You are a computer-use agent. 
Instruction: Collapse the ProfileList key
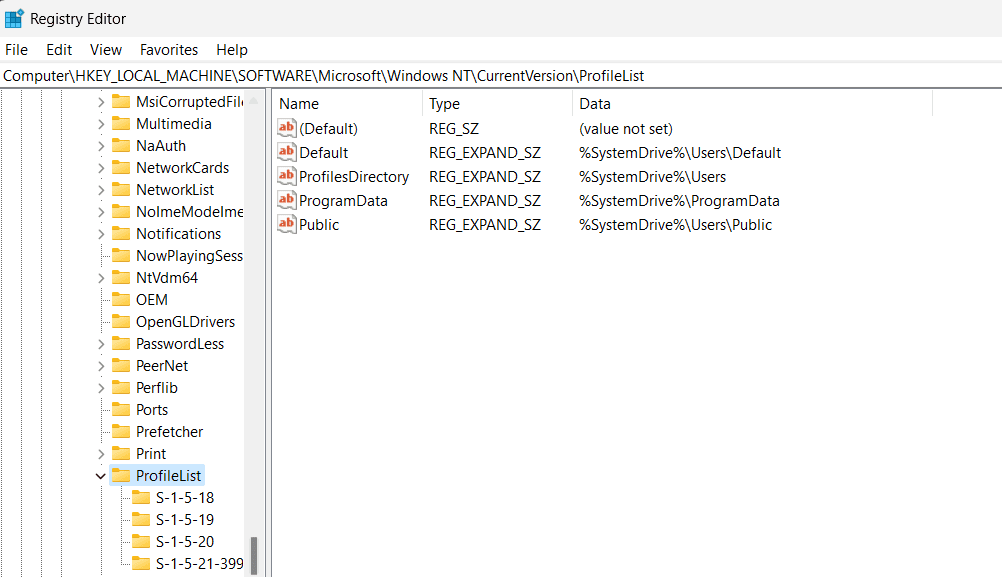pyautogui.click(x=99, y=475)
